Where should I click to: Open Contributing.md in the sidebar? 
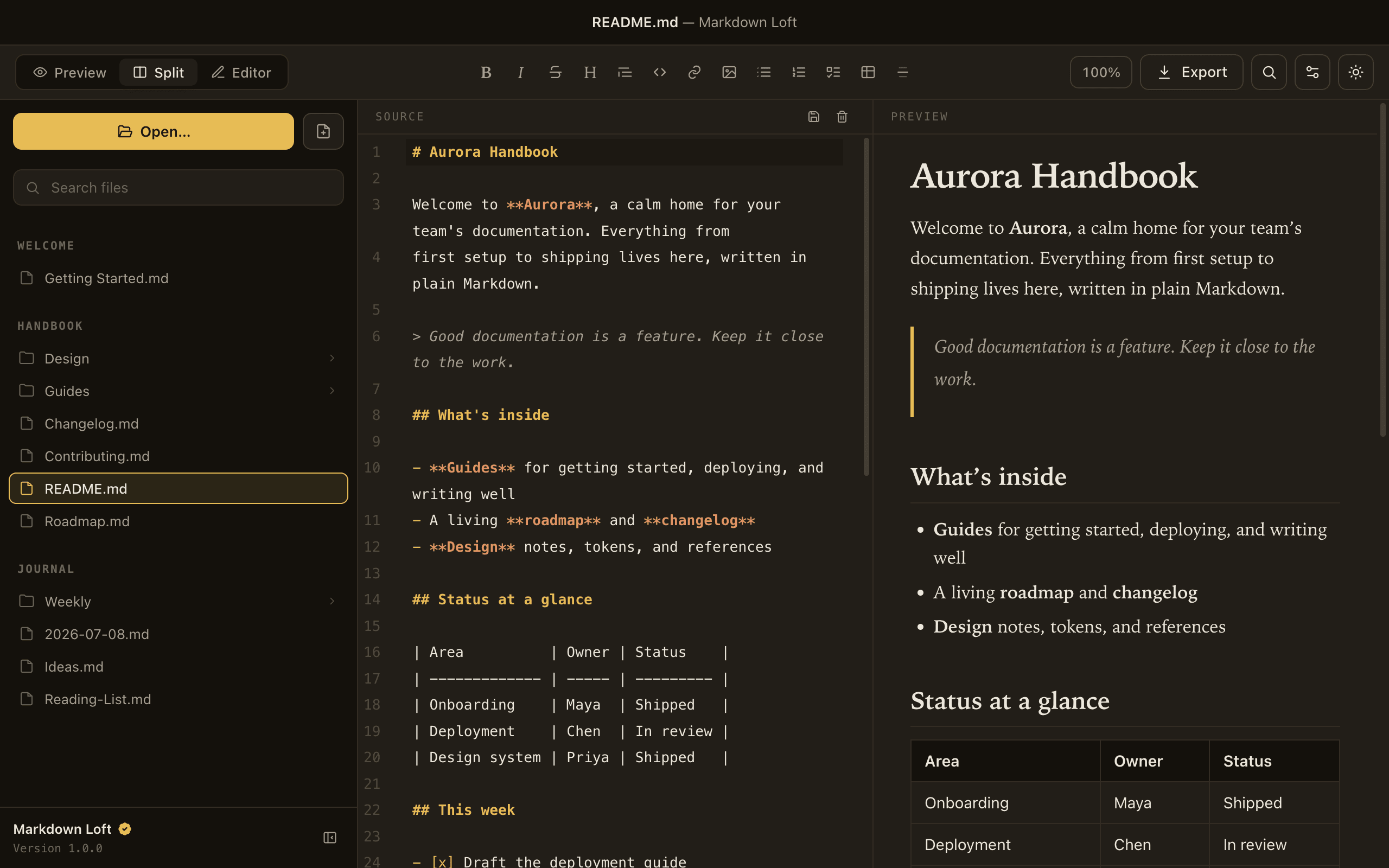[x=179, y=456]
